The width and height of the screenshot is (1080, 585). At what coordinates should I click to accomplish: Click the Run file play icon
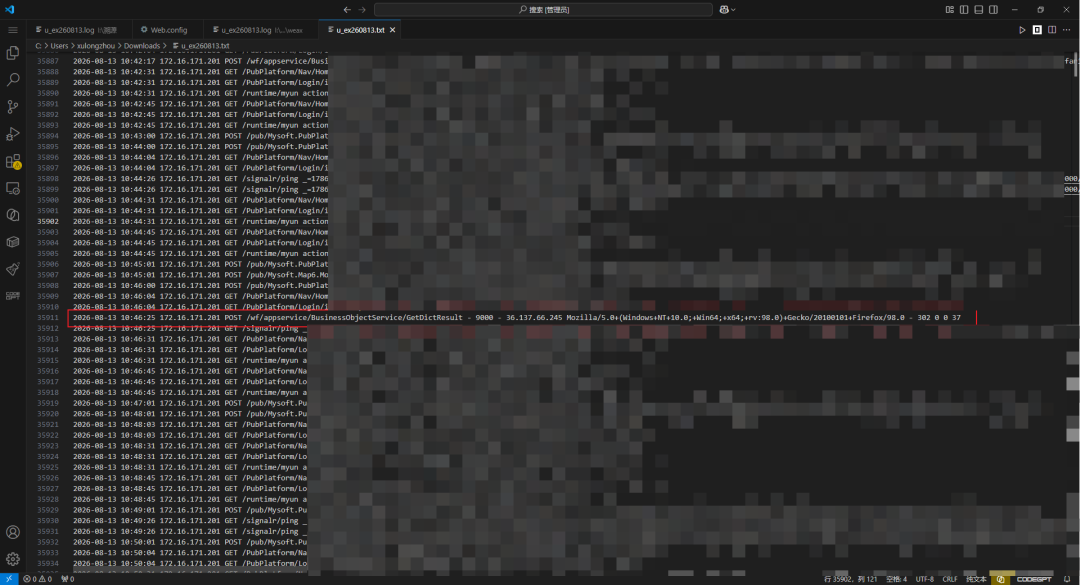1022,30
